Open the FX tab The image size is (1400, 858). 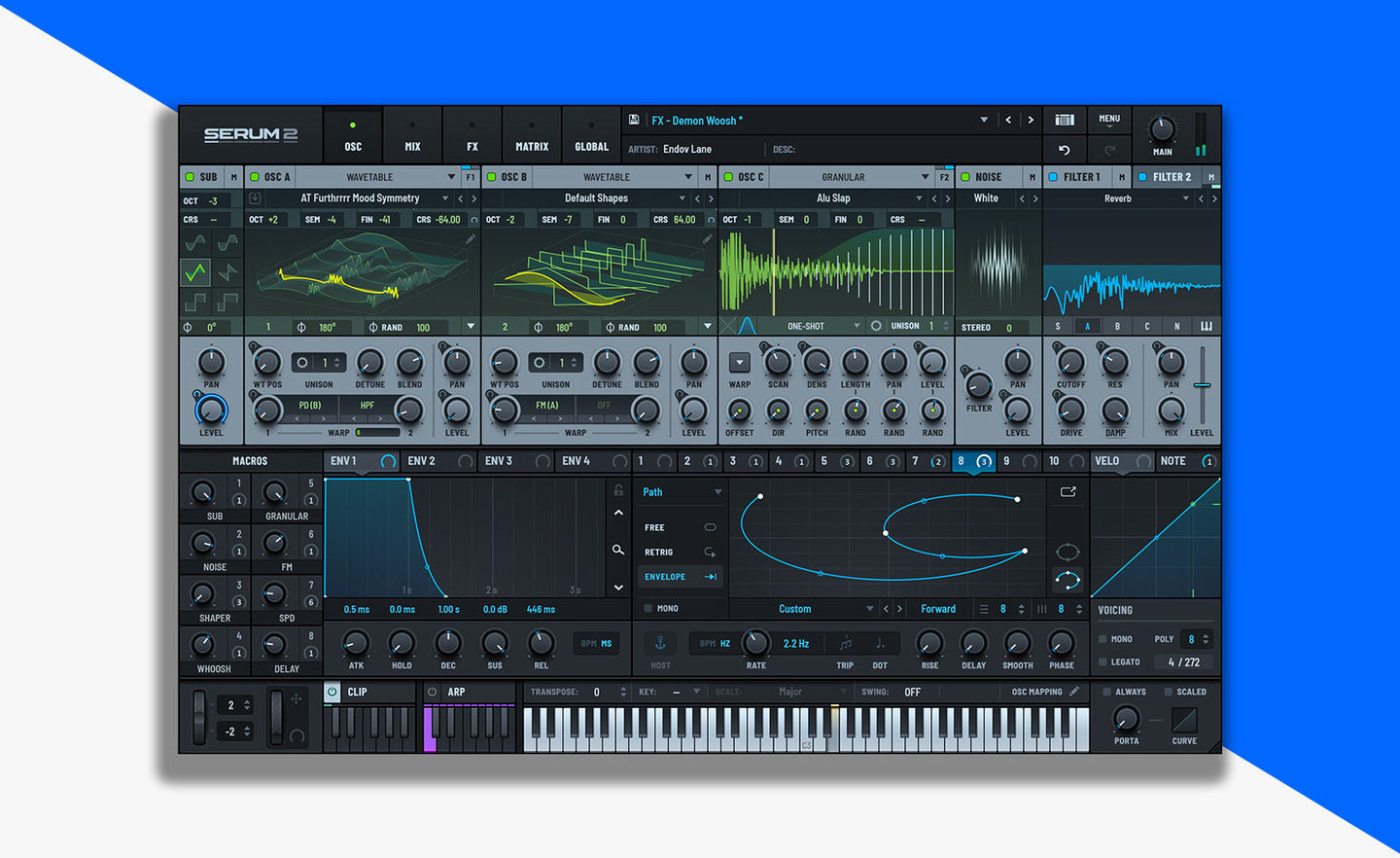[472, 135]
